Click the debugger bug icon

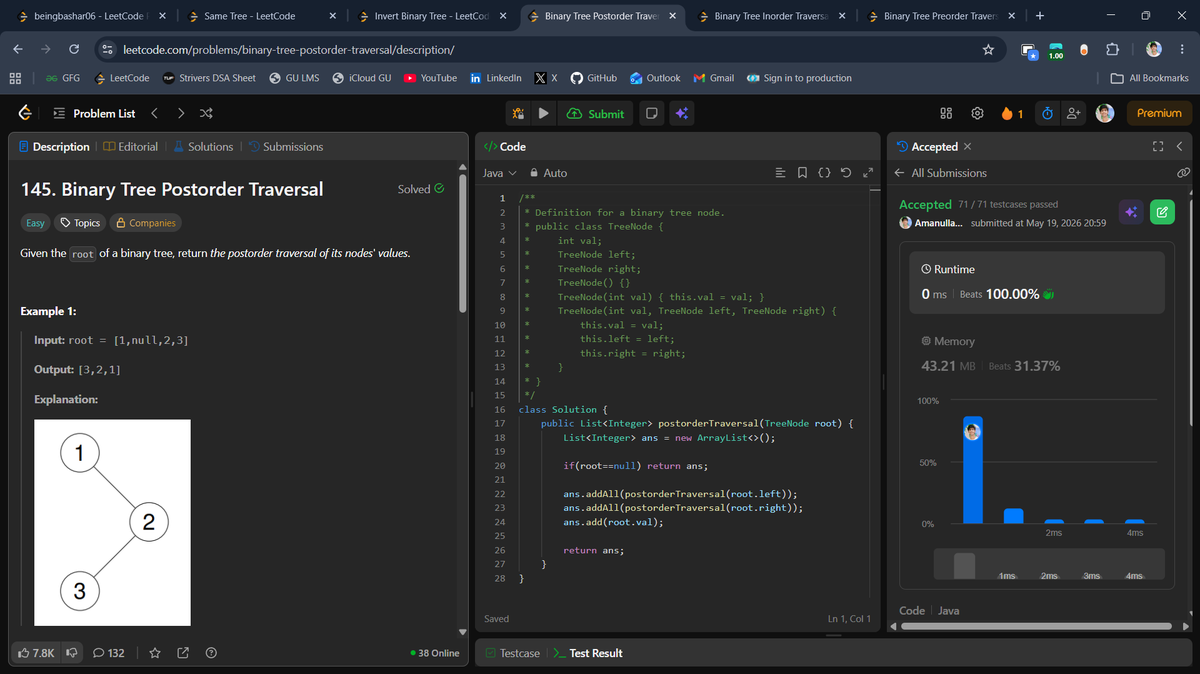pos(518,113)
